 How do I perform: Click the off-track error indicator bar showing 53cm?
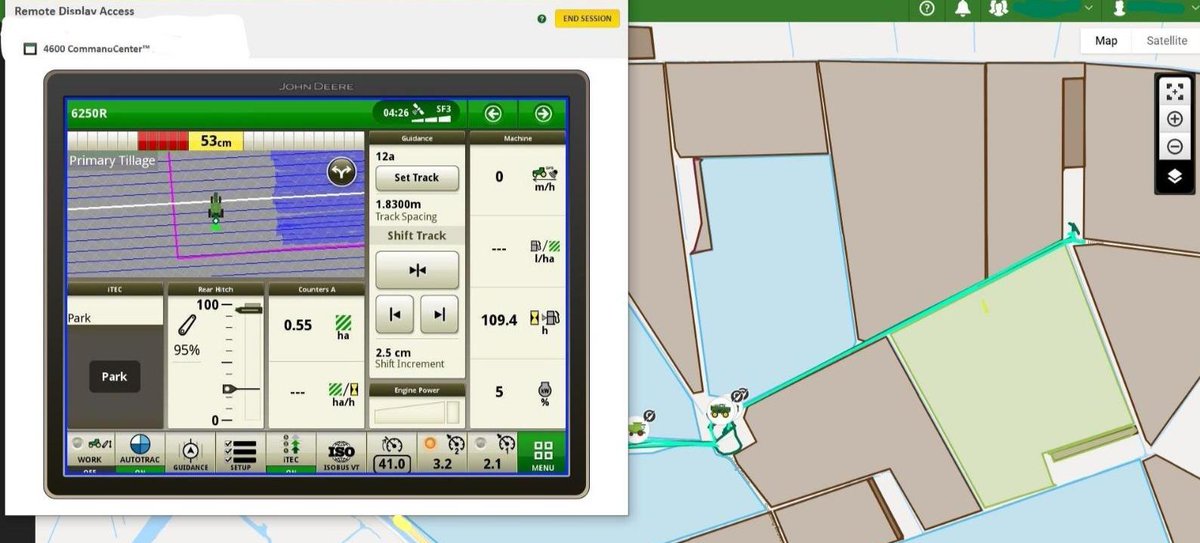(216, 141)
